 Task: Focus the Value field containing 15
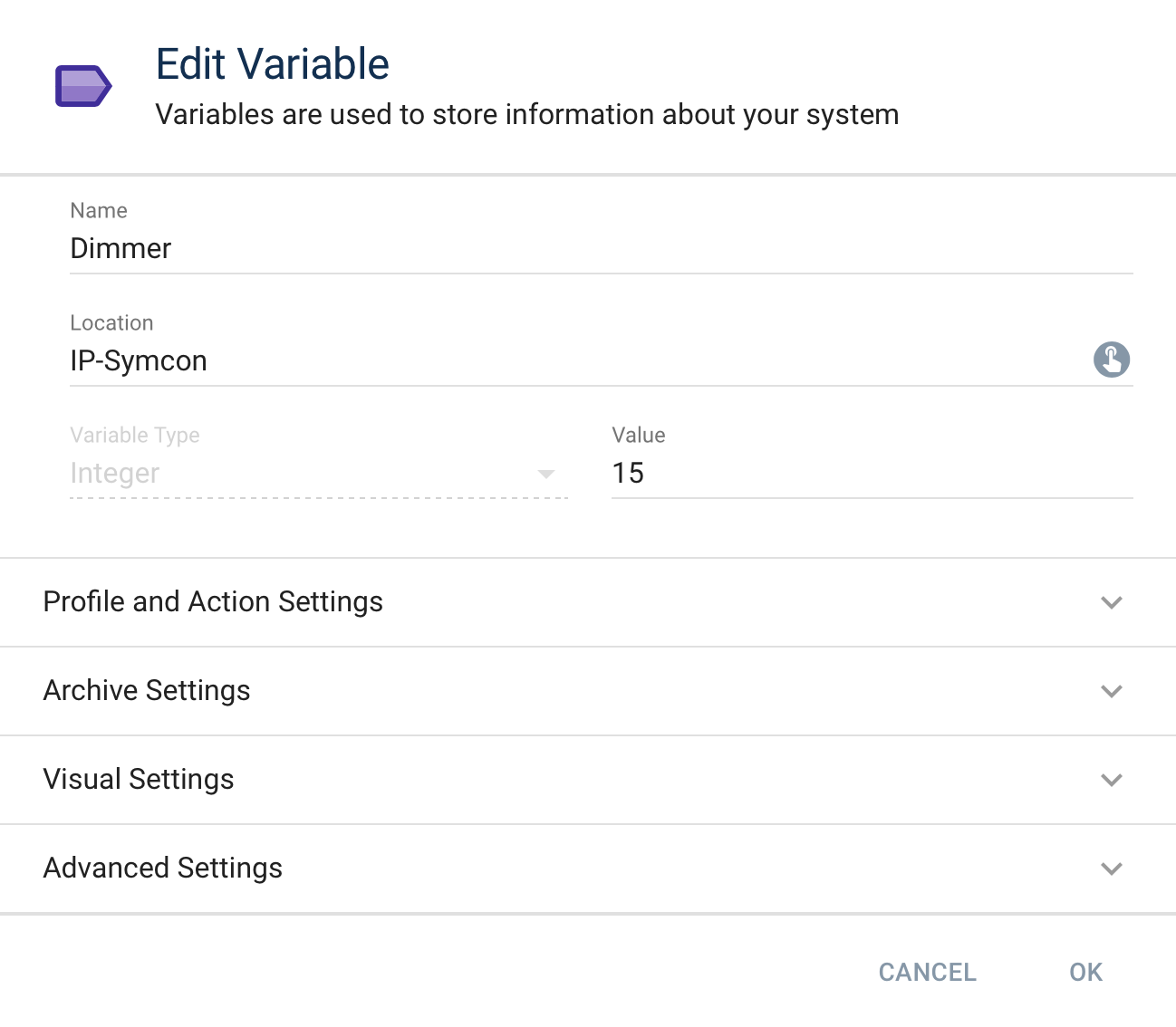870,474
